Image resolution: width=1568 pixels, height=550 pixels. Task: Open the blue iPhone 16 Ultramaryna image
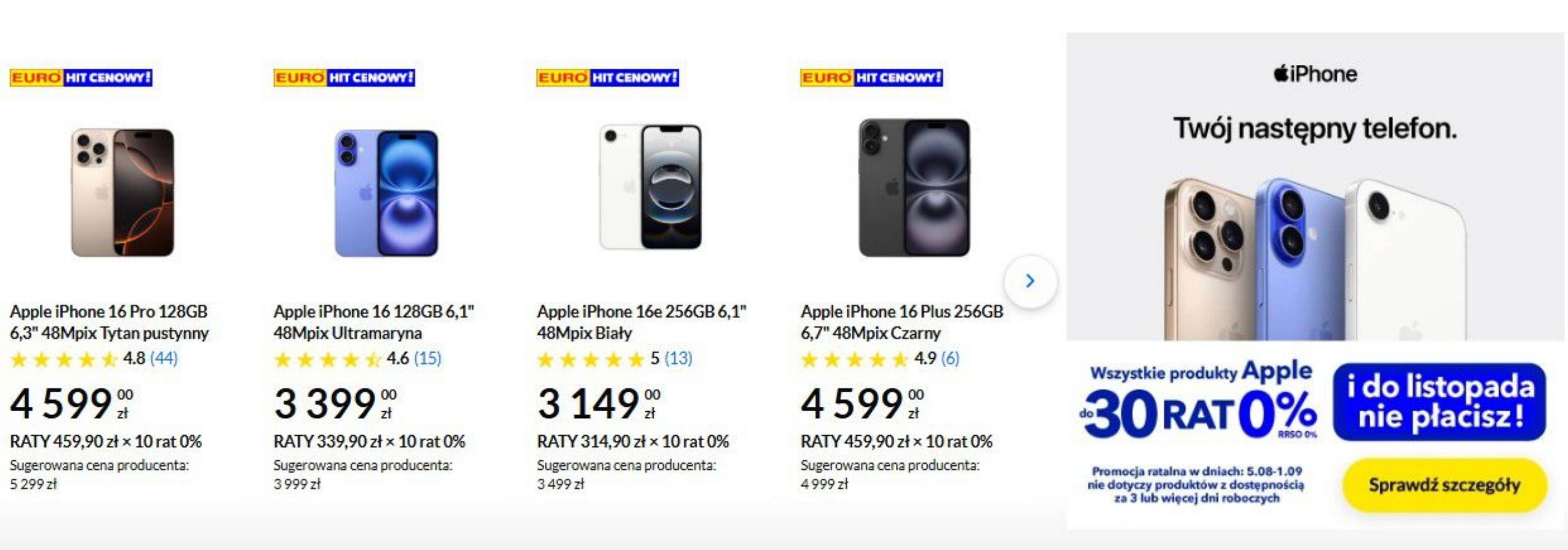(386, 193)
